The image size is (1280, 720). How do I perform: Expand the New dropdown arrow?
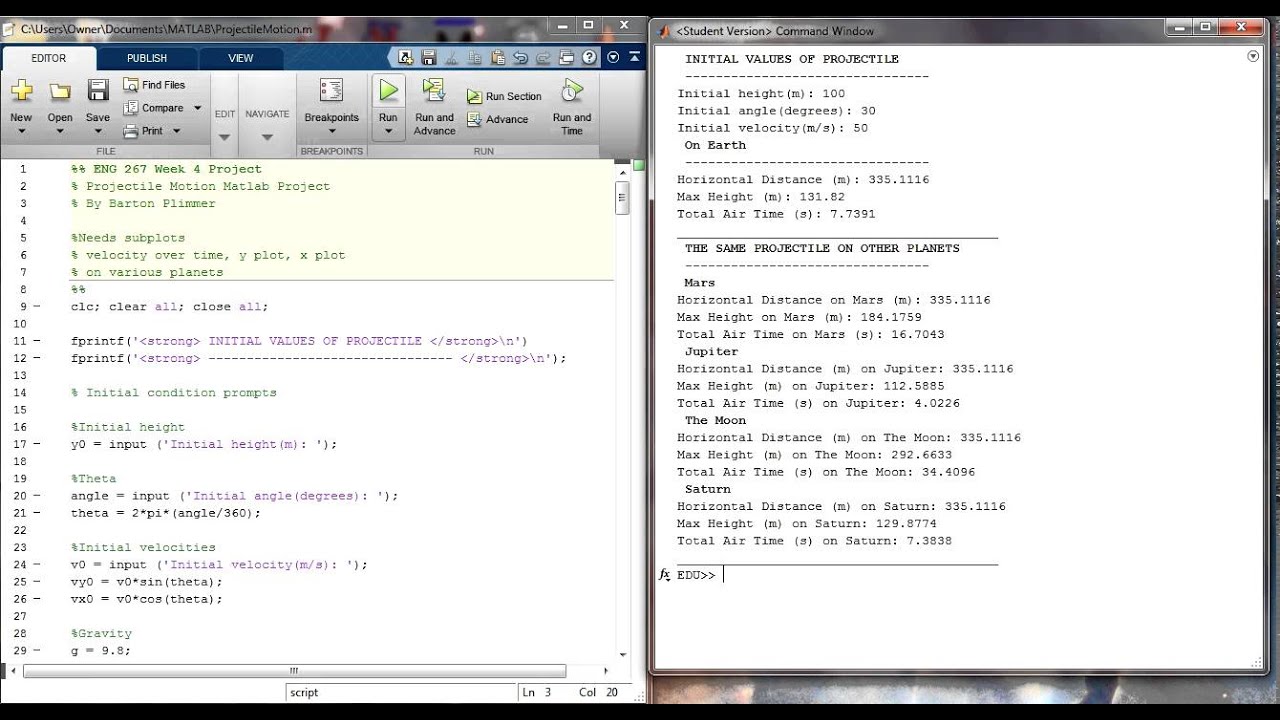[x=21, y=132]
